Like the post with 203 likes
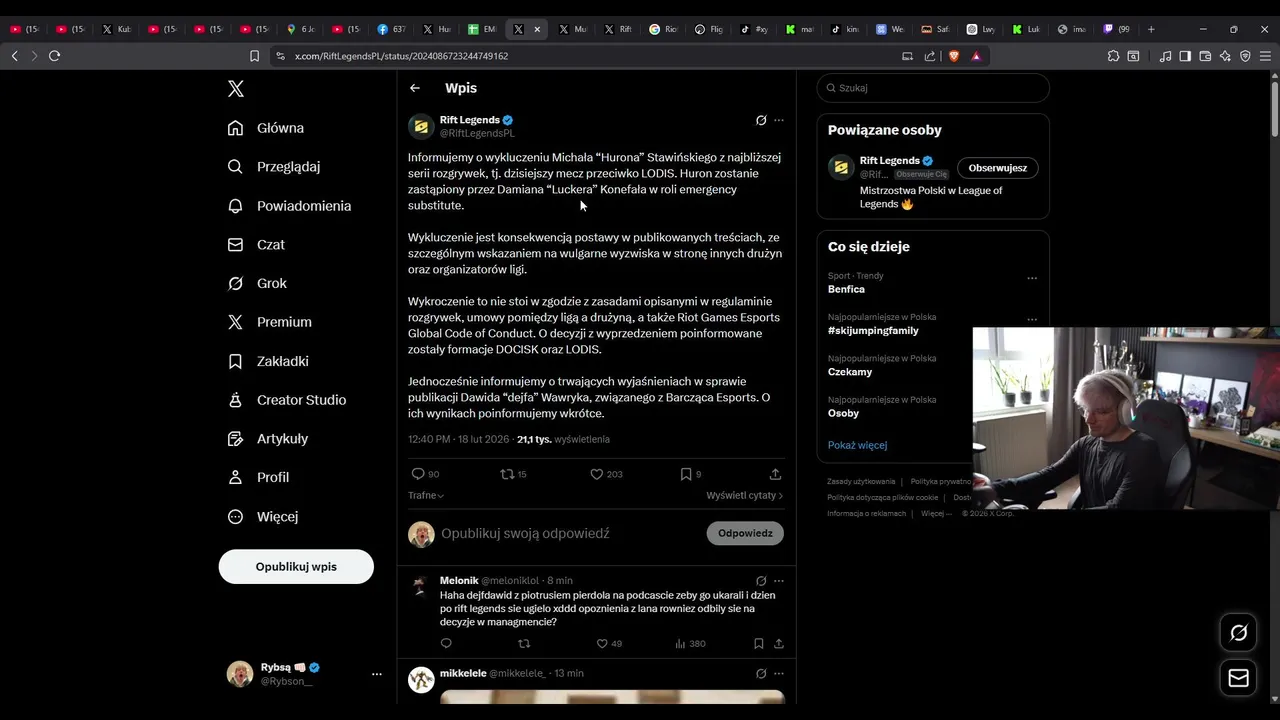Viewport: 1280px width, 720px height. coord(597,474)
